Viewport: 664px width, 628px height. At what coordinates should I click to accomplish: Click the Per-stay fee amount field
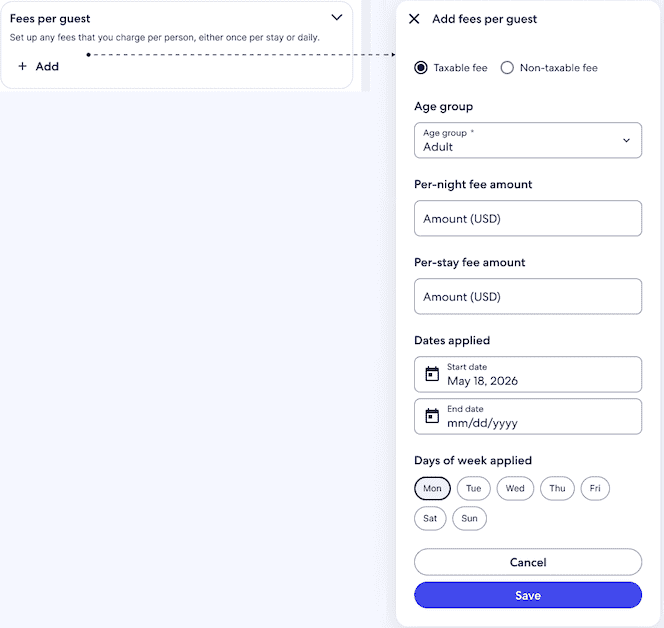point(528,297)
